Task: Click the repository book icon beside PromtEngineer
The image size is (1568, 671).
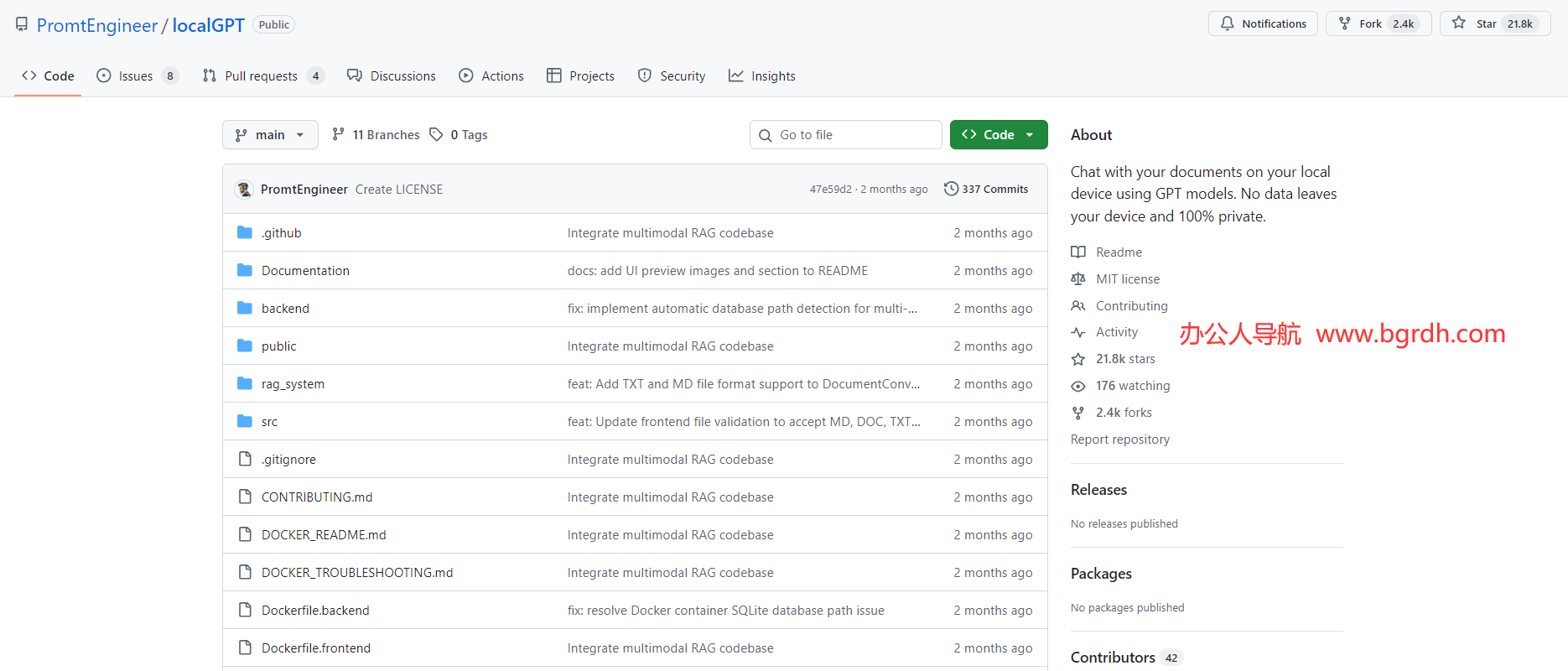Action: click(x=22, y=24)
